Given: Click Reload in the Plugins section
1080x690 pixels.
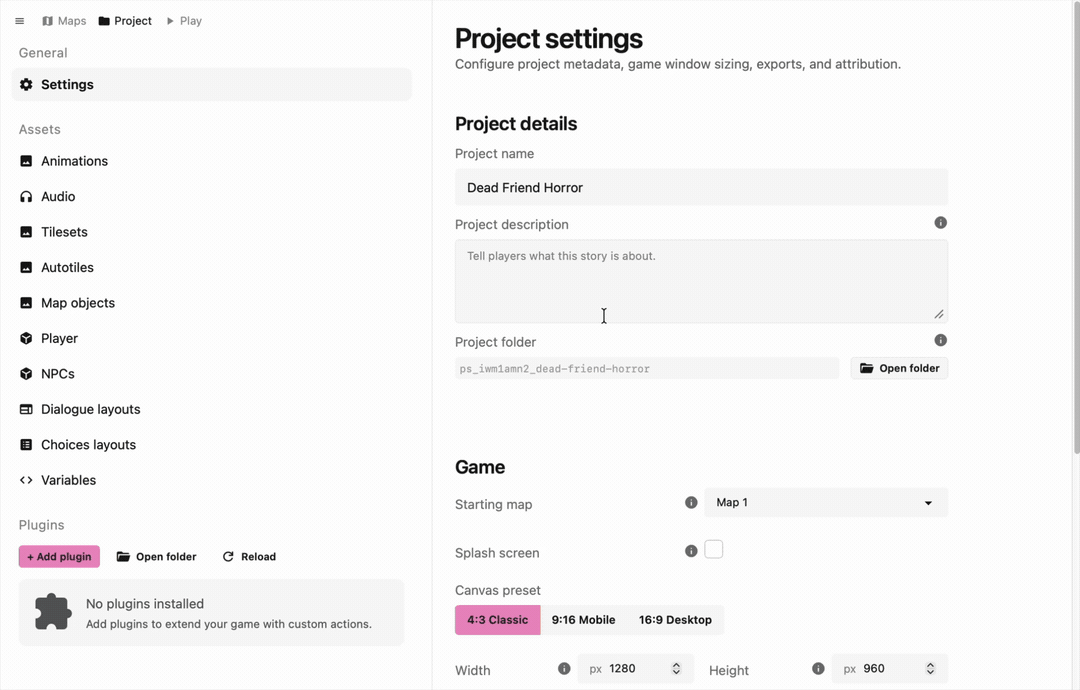Looking at the screenshot, I should tap(249, 556).
